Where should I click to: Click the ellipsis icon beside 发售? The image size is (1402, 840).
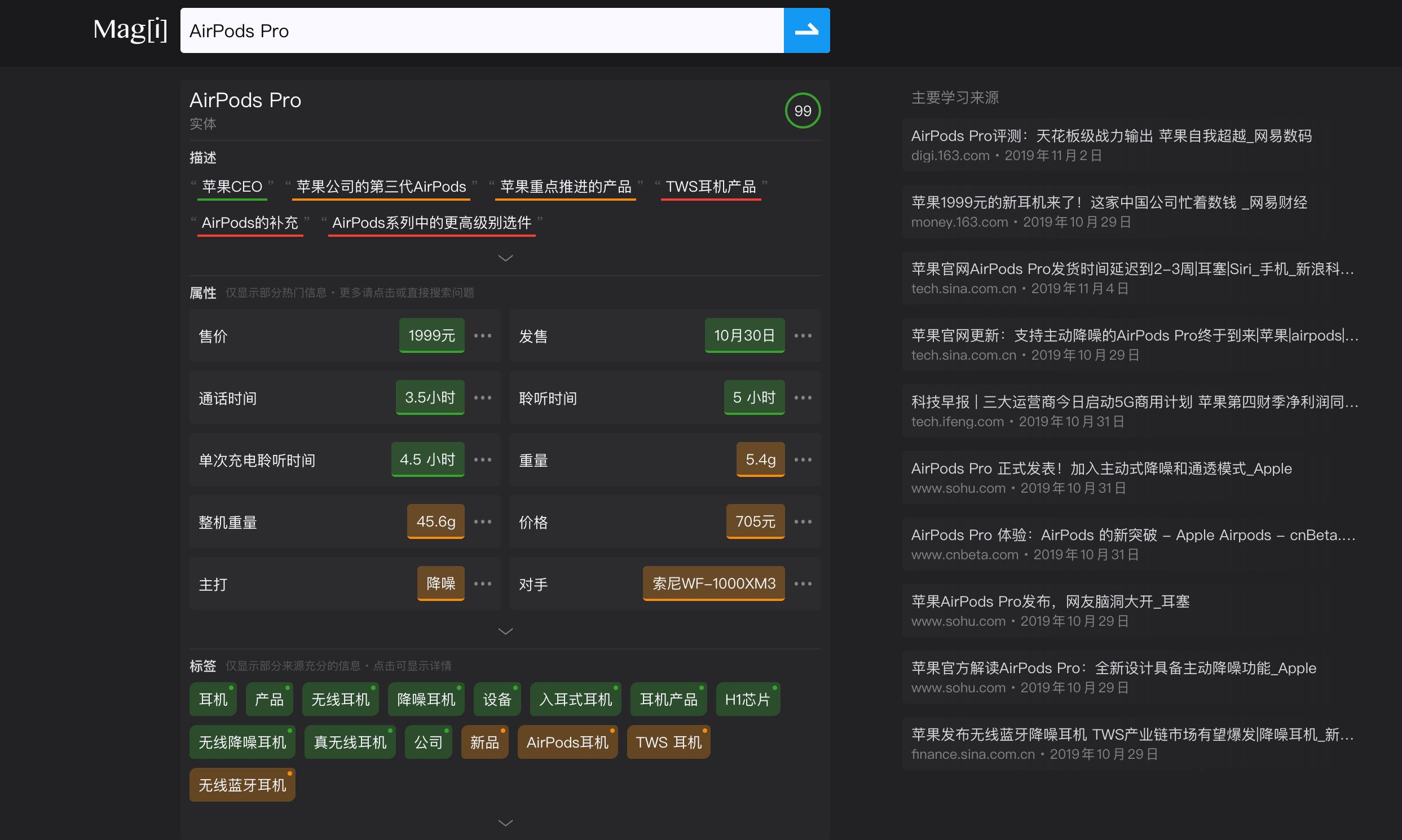[803, 335]
